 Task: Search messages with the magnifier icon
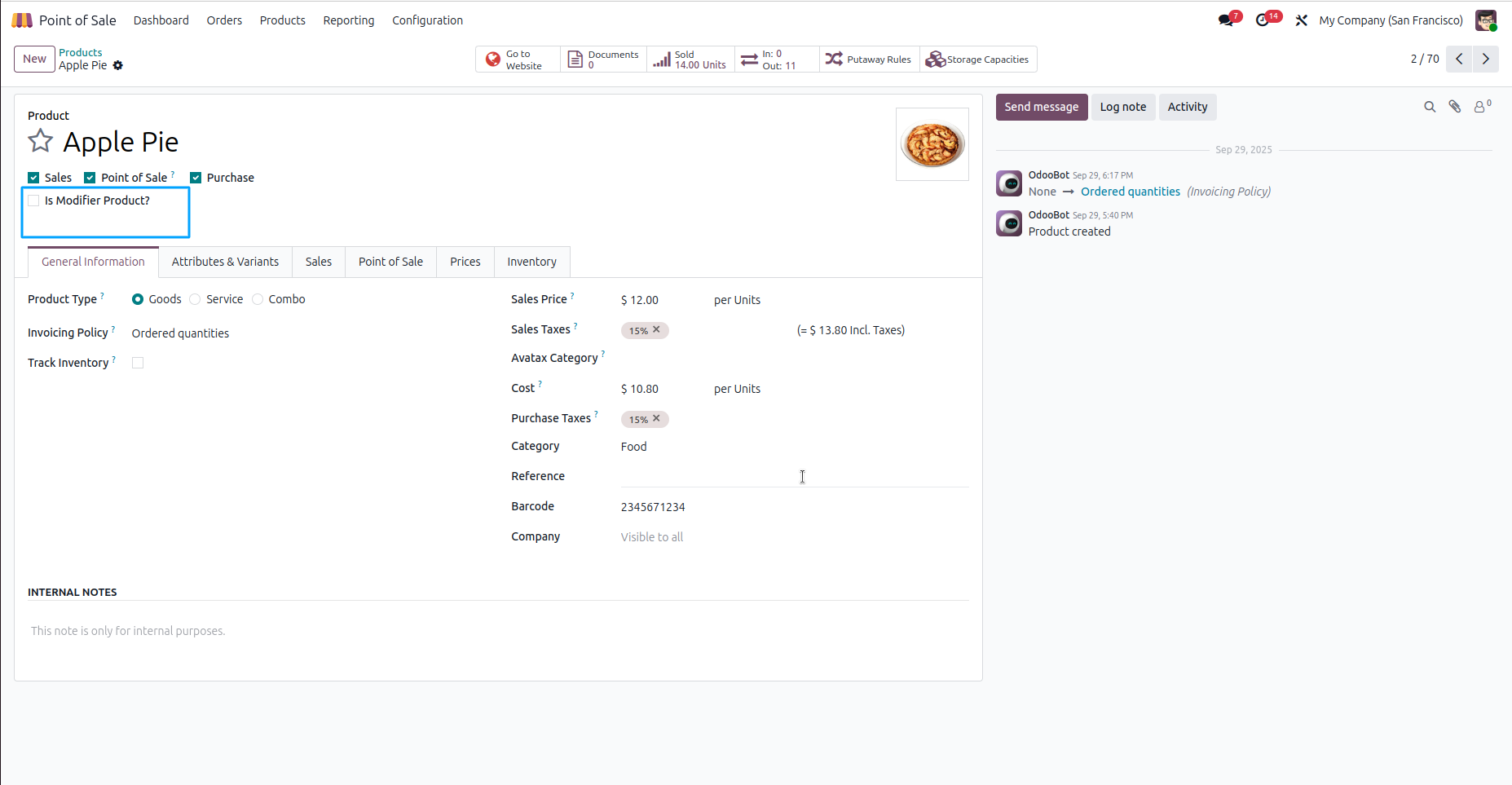click(x=1430, y=107)
